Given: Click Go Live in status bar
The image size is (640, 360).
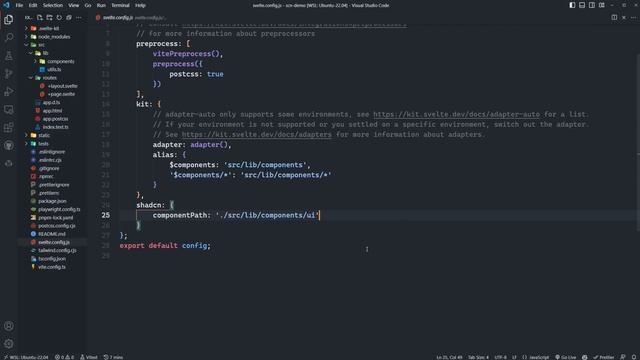Looking at the screenshot, I should (x=566, y=357).
